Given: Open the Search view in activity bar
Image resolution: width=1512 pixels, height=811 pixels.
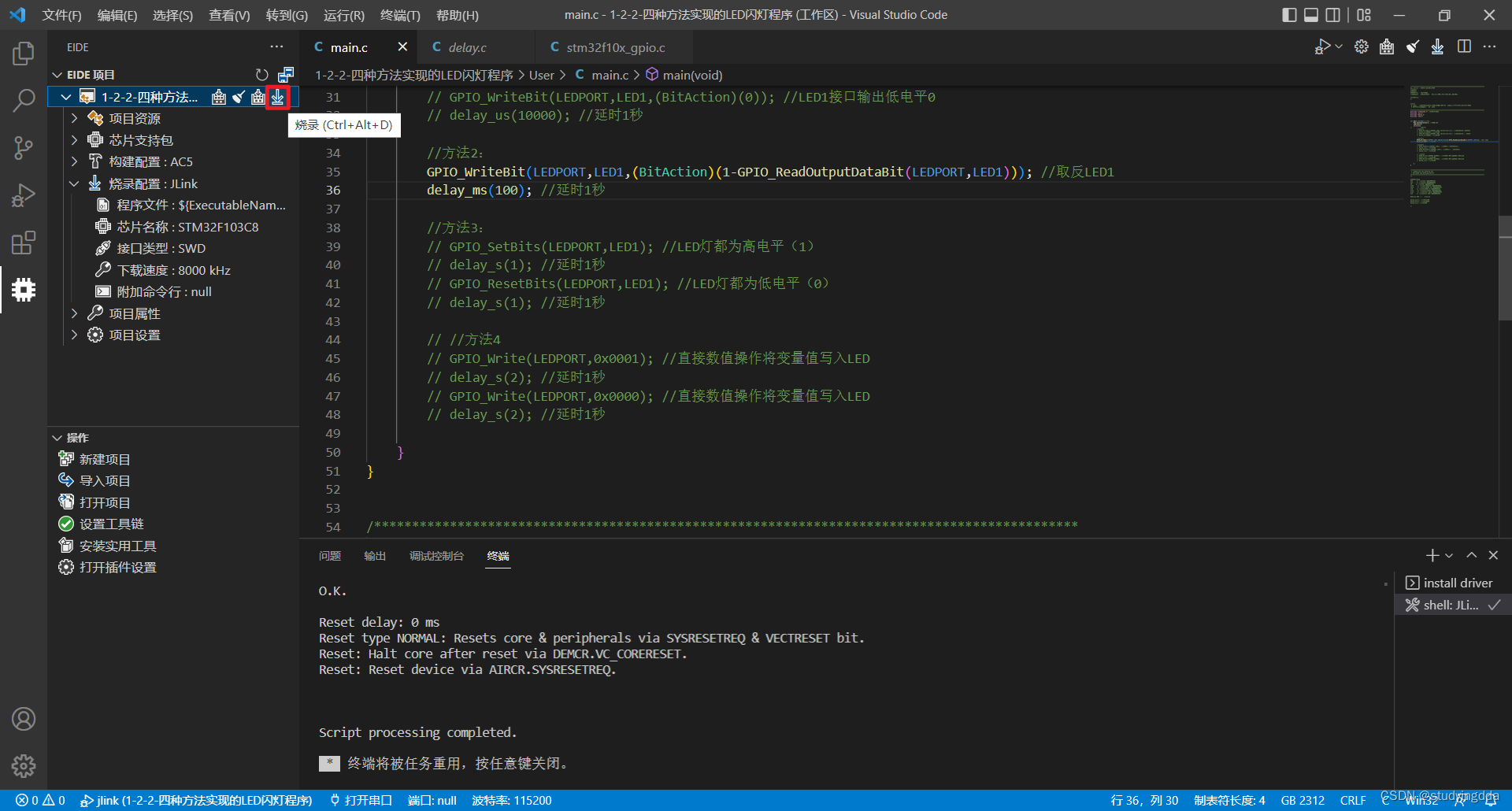Looking at the screenshot, I should click(x=24, y=100).
